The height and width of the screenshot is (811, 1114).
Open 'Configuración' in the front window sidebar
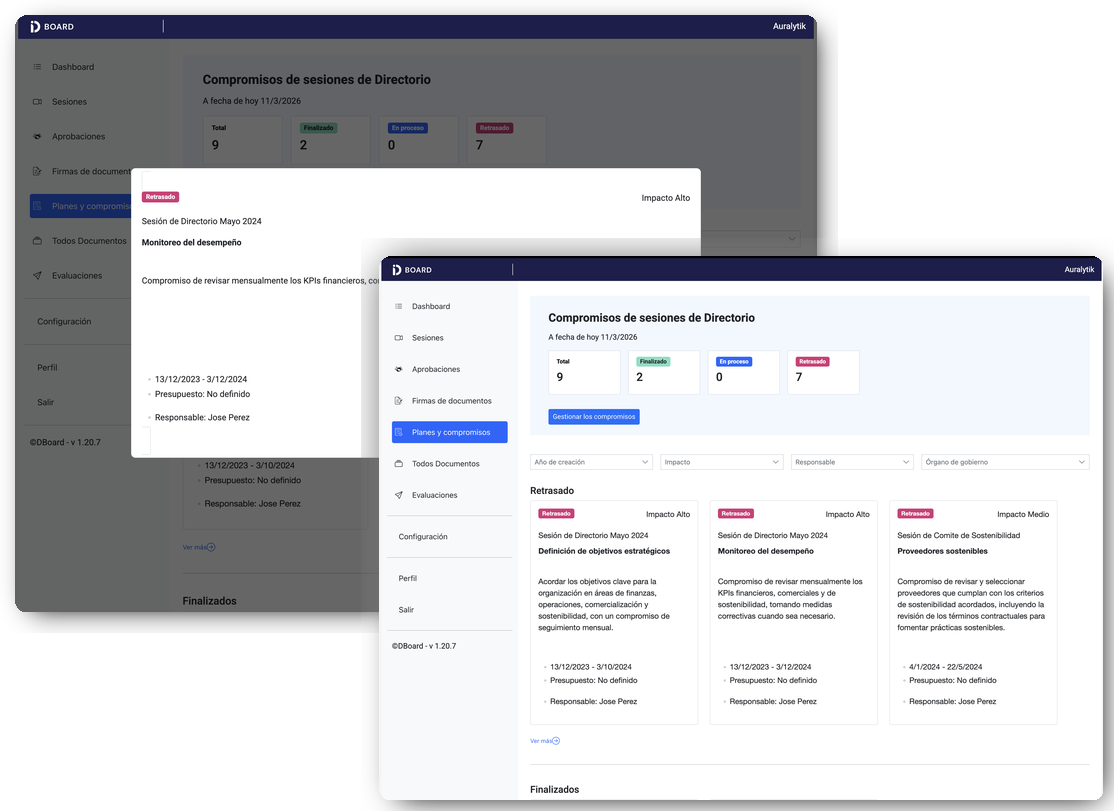tap(423, 537)
